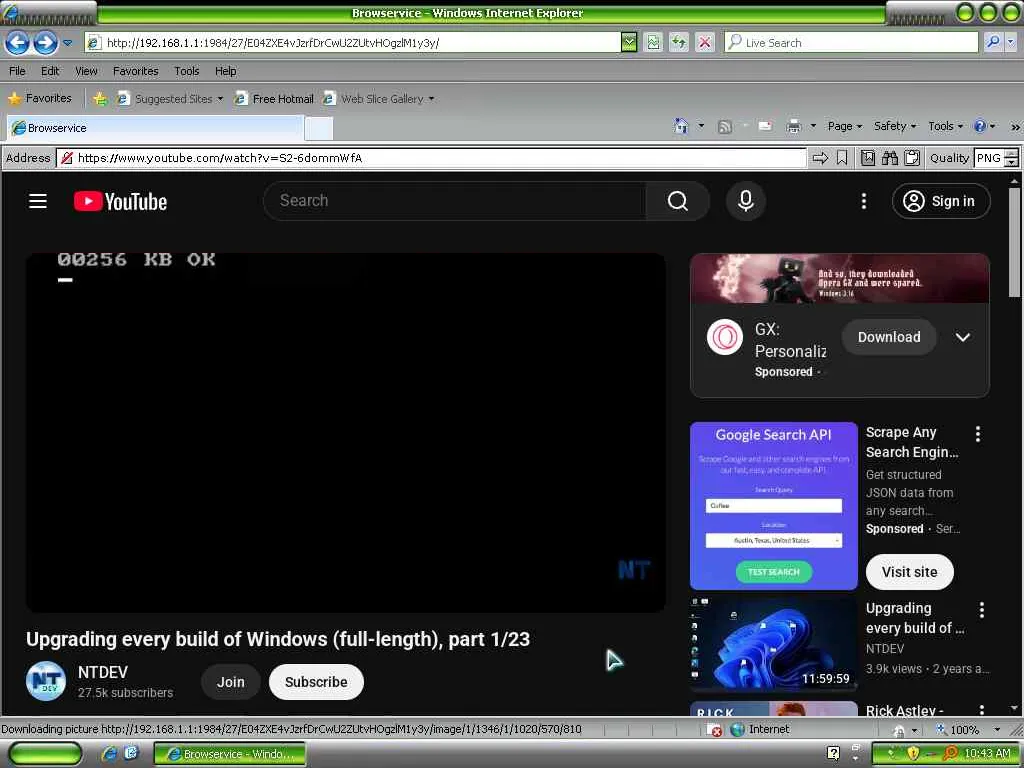The width and height of the screenshot is (1024, 768).
Task: Click the Join button
Action: (231, 682)
